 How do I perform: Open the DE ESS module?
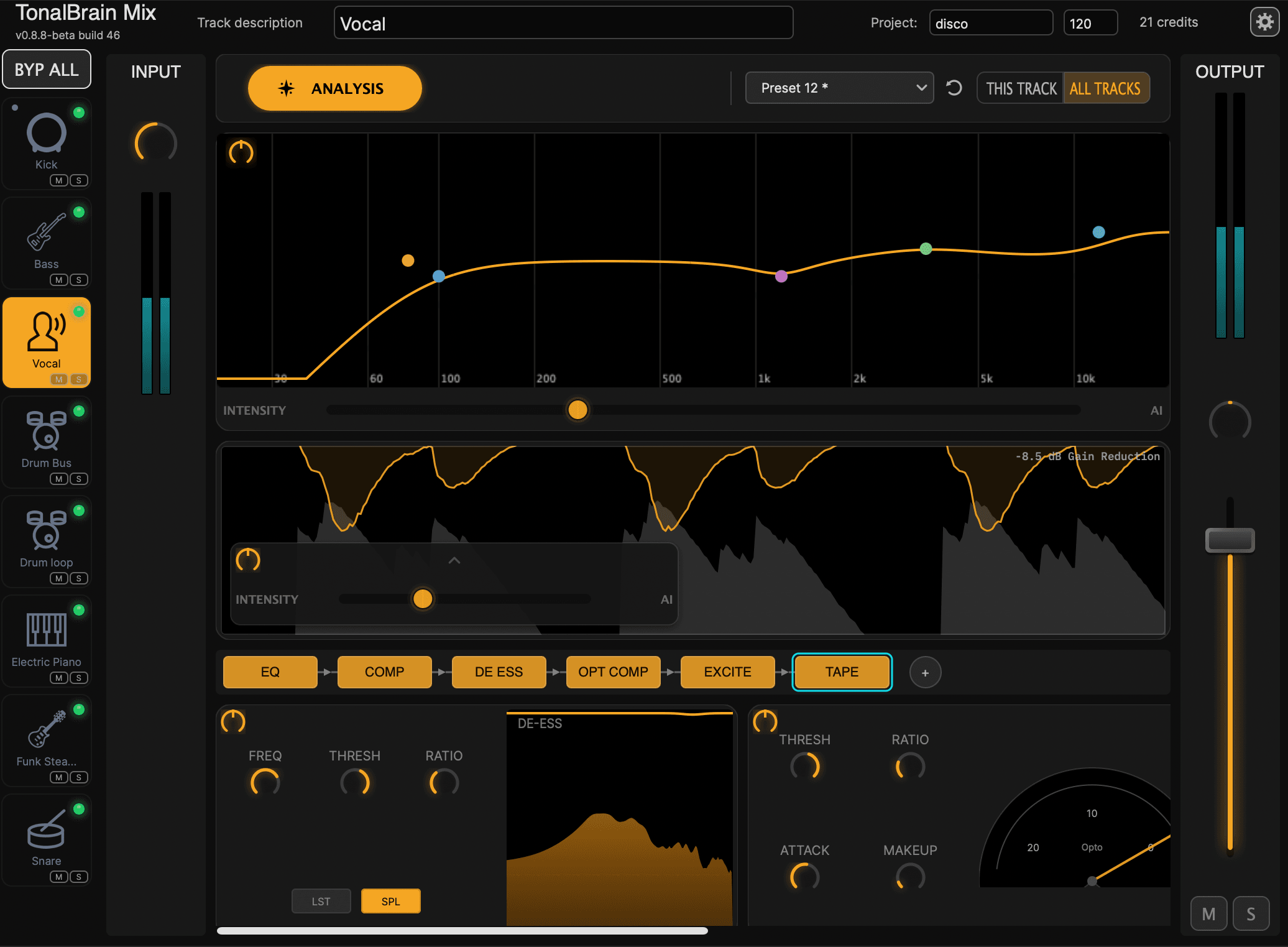(499, 672)
